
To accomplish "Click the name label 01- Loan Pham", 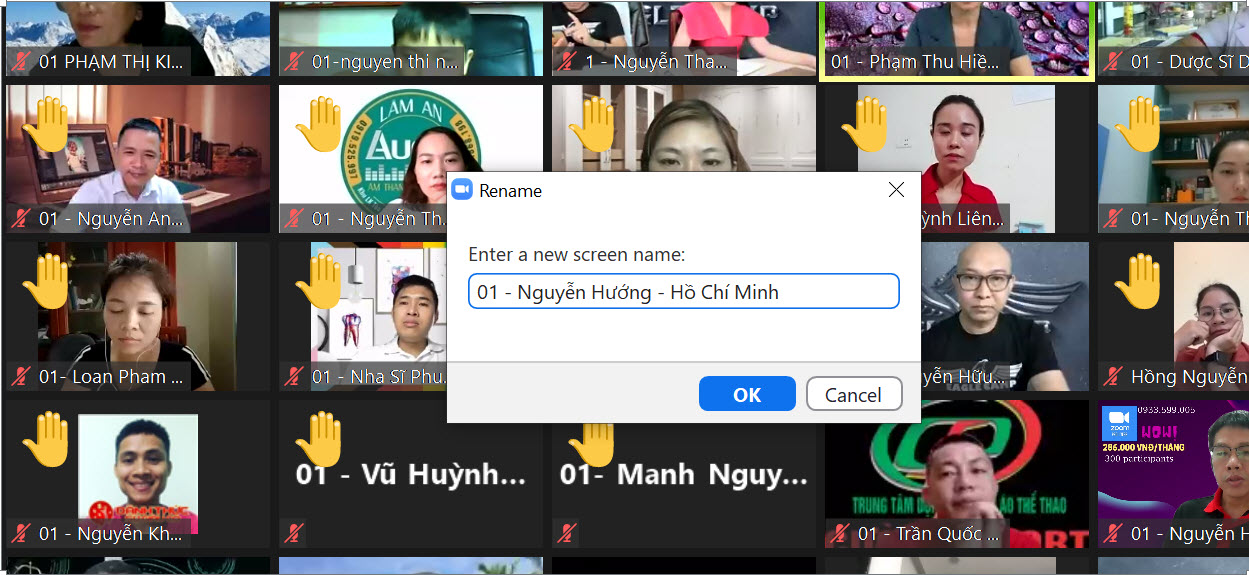I will (x=111, y=377).
